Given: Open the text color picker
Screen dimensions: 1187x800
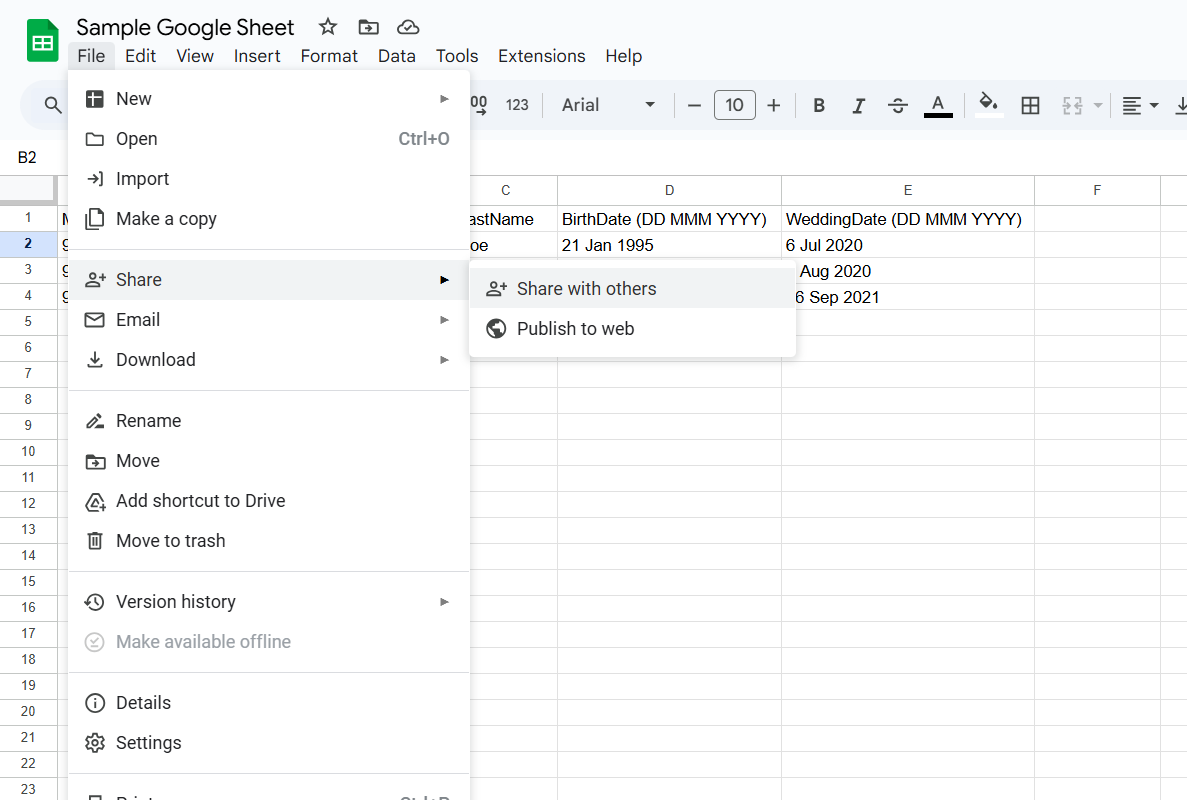Looking at the screenshot, I should coord(938,105).
